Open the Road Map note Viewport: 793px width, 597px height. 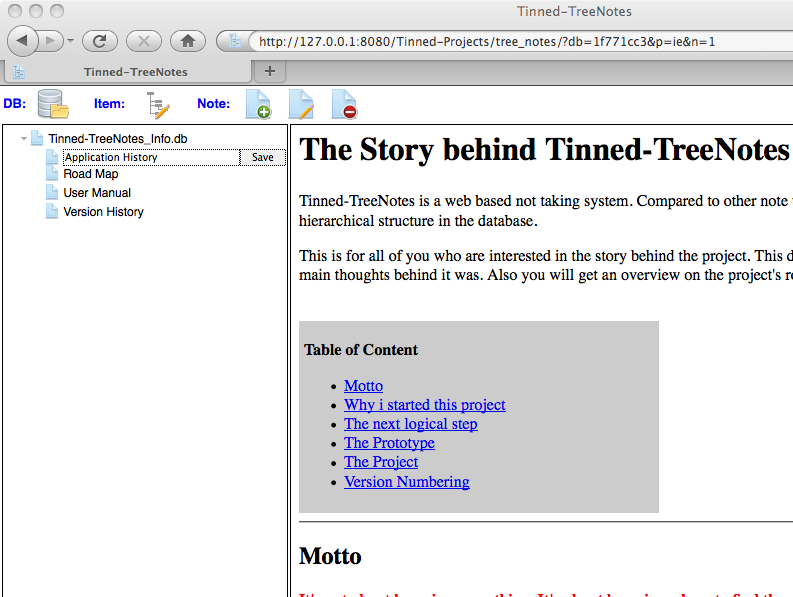coord(91,174)
